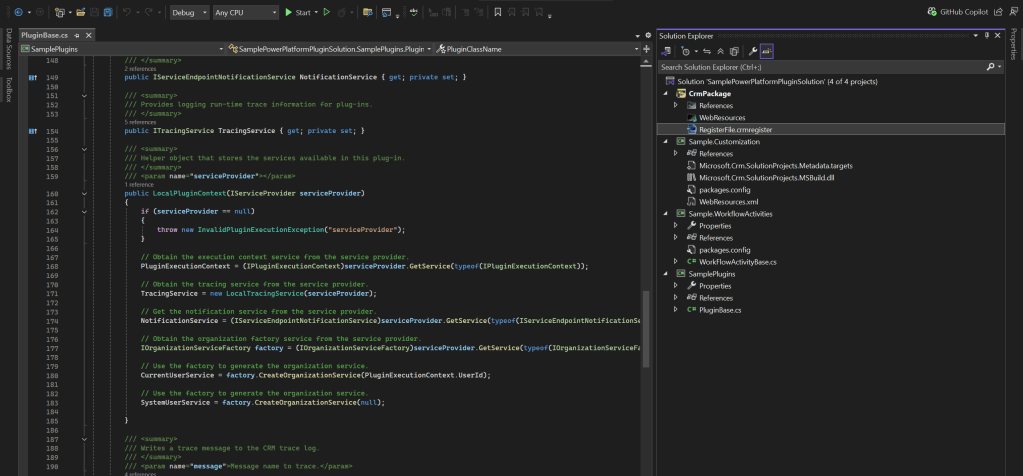Toggle auto hide pin on Solution Explorer
The image size is (1023, 476).
986,35
